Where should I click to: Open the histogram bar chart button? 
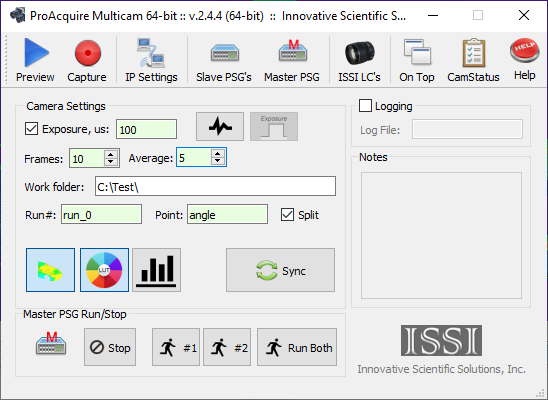(x=157, y=270)
